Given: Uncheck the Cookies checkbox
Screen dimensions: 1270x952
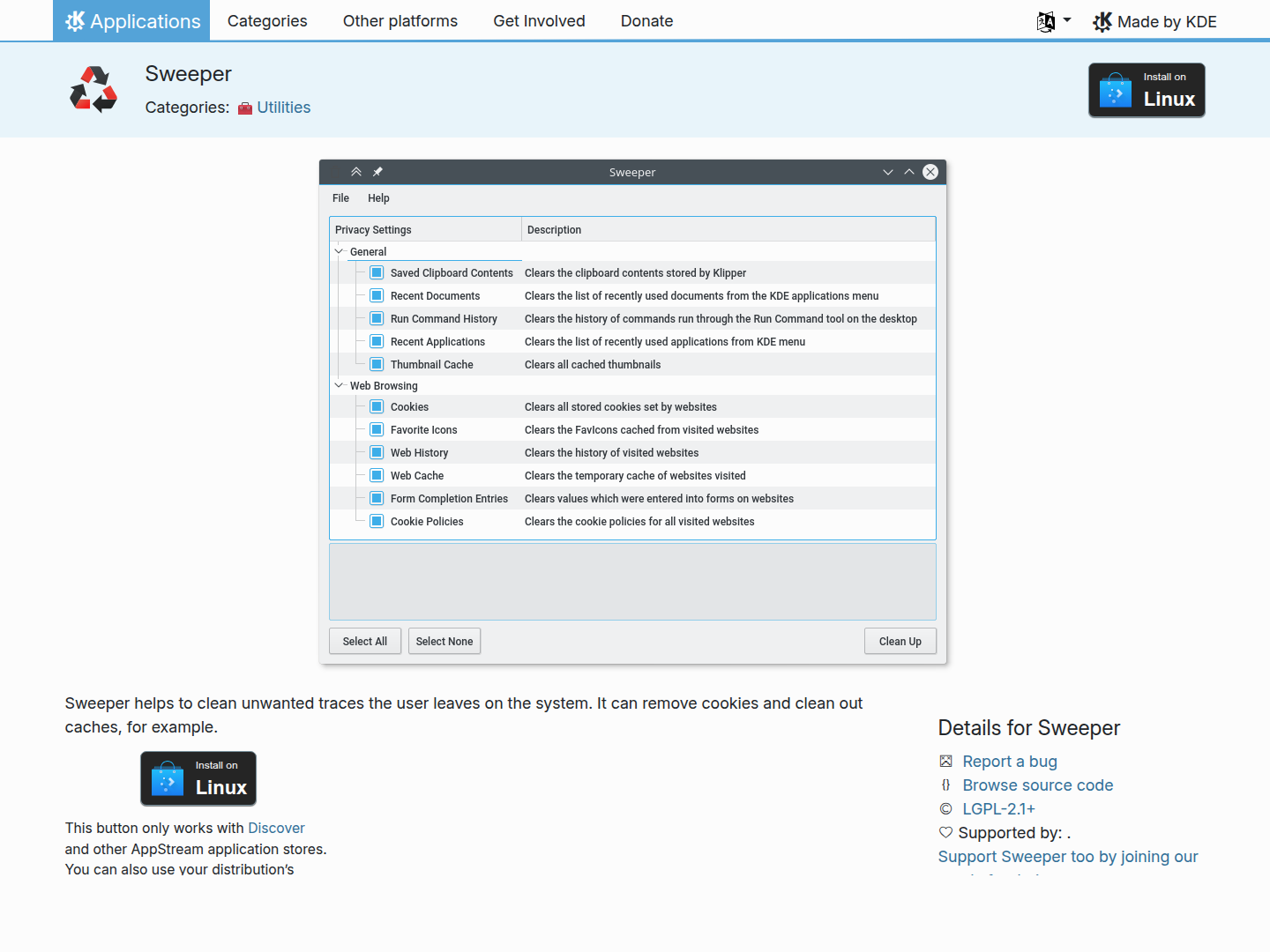Looking at the screenshot, I should [x=377, y=406].
